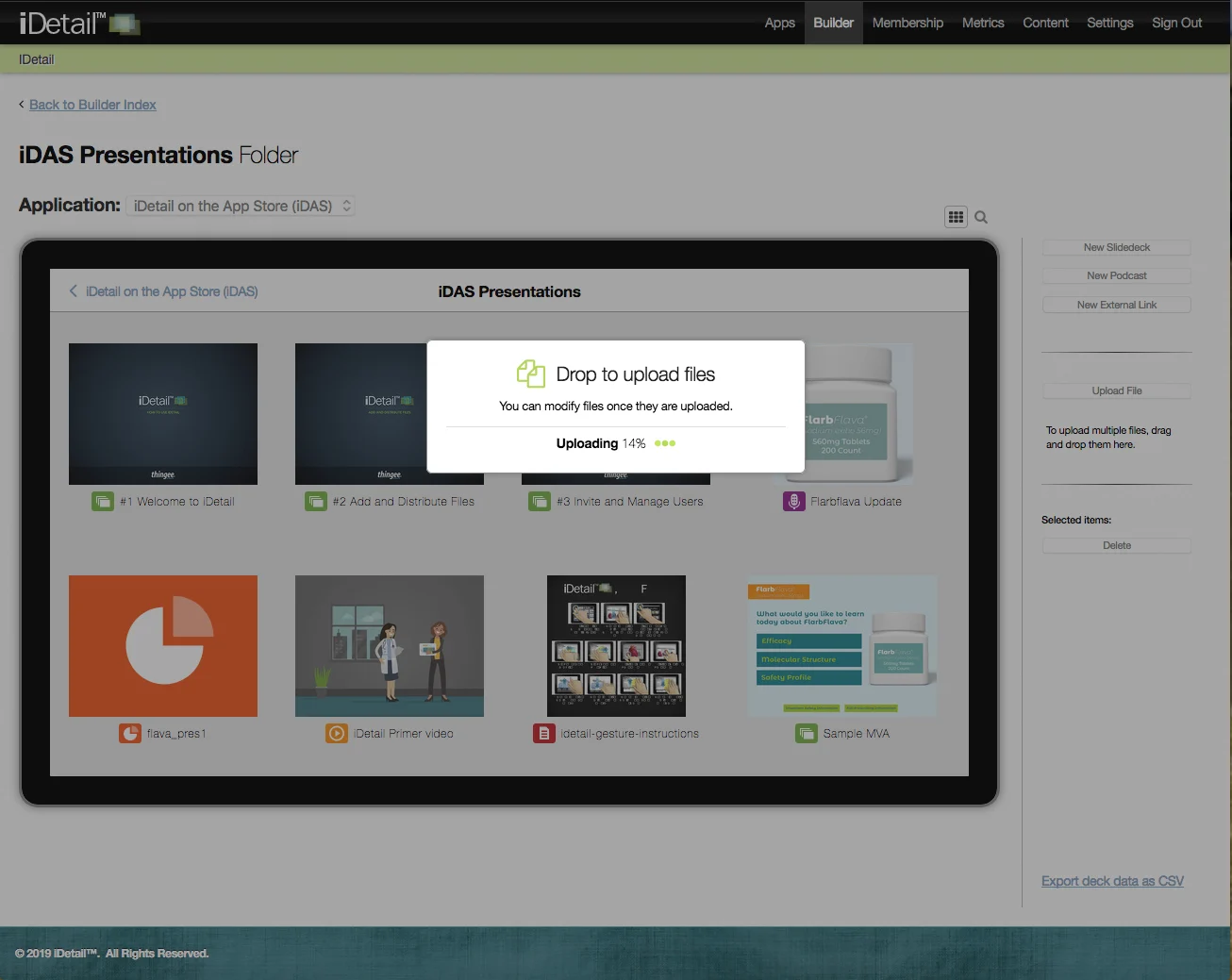Screen dimensions: 1232x980
Task: Open the search magnifier icon
Action: click(x=981, y=217)
